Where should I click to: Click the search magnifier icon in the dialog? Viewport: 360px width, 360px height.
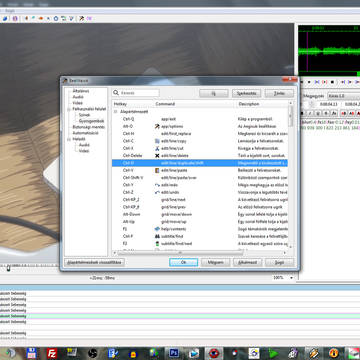click(x=116, y=93)
